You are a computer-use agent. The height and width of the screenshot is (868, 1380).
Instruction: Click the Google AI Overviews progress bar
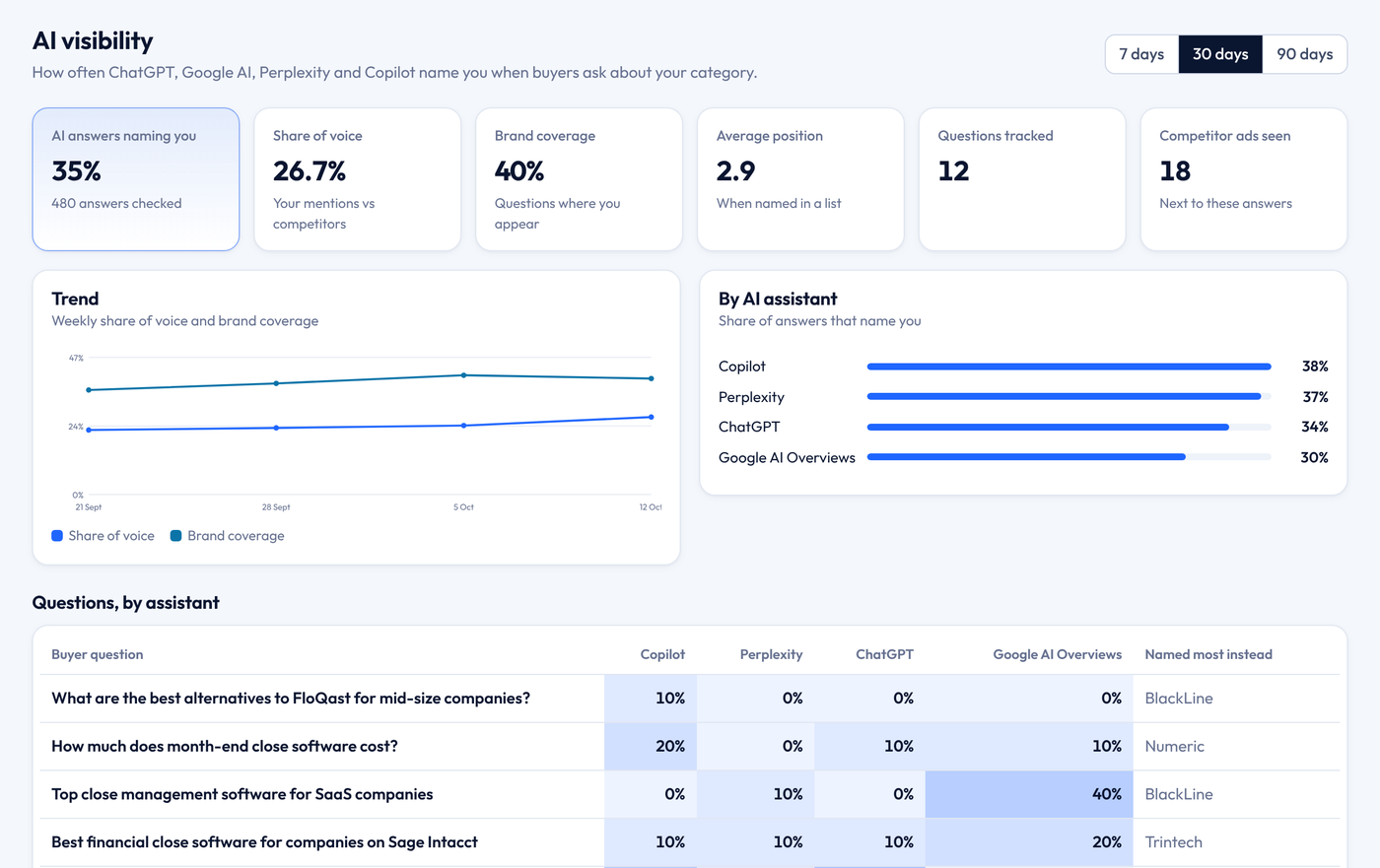pyautogui.click(x=1069, y=457)
